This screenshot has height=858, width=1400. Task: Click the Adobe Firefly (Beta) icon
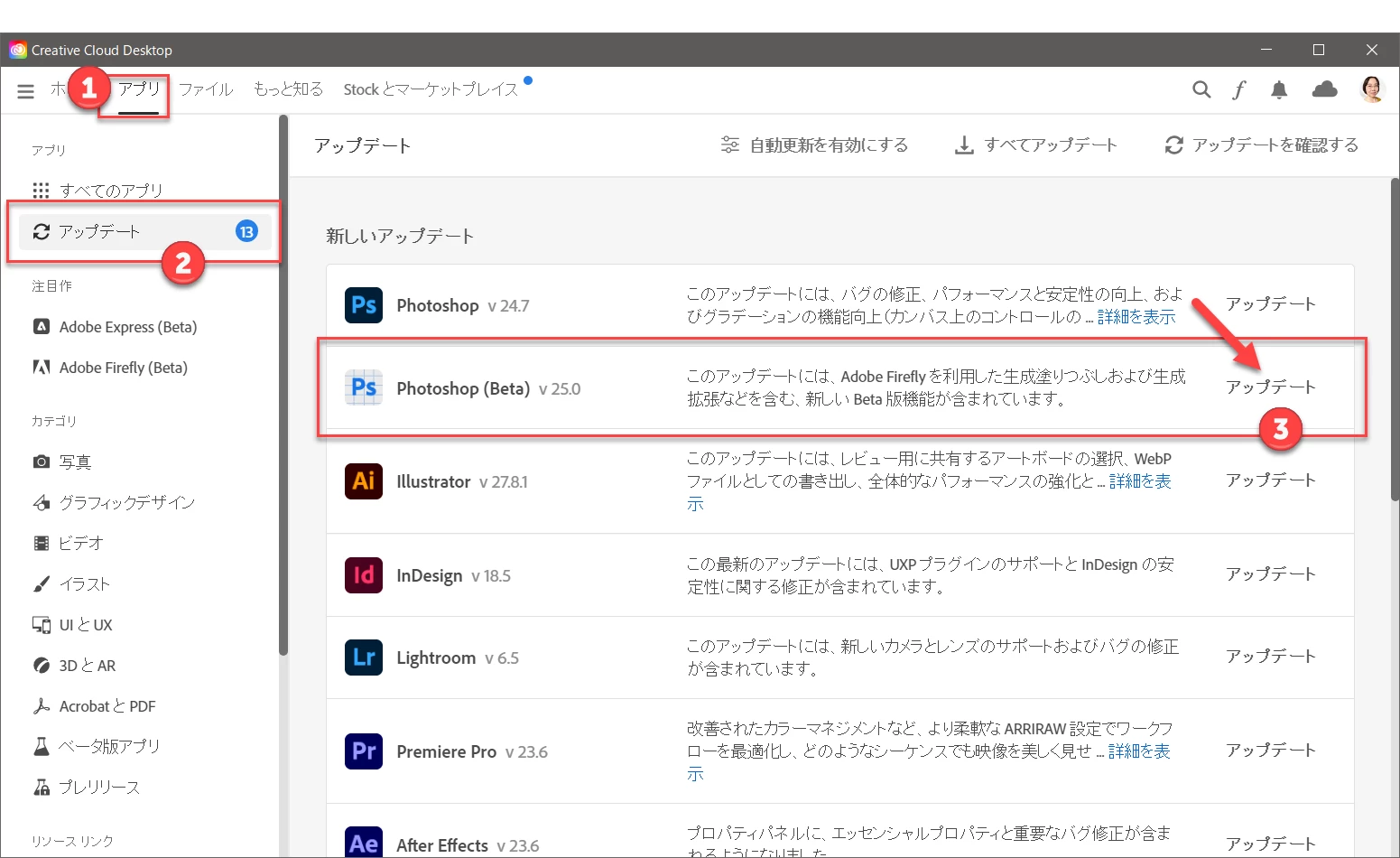pyautogui.click(x=42, y=367)
